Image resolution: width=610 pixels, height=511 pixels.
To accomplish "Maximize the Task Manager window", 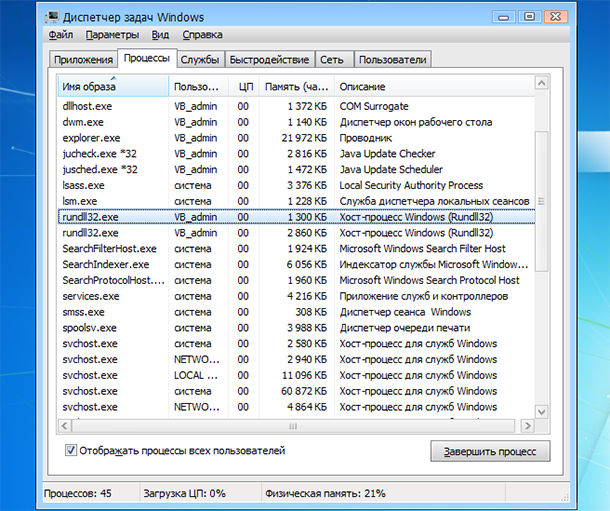I will point(529,17).
